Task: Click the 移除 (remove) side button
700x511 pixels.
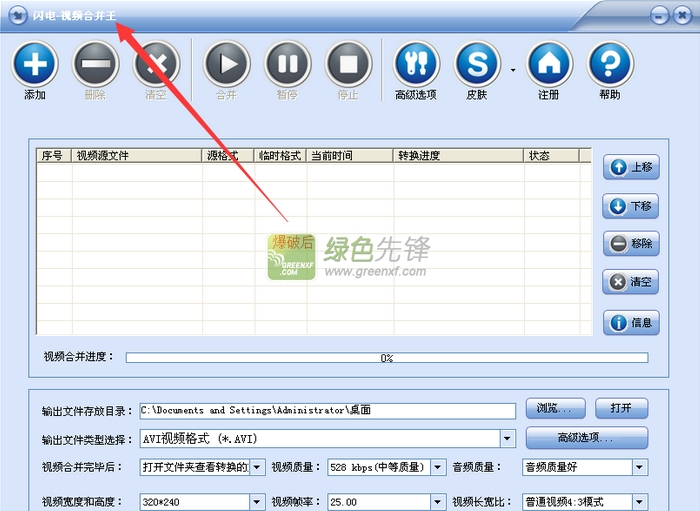Action: click(x=631, y=244)
